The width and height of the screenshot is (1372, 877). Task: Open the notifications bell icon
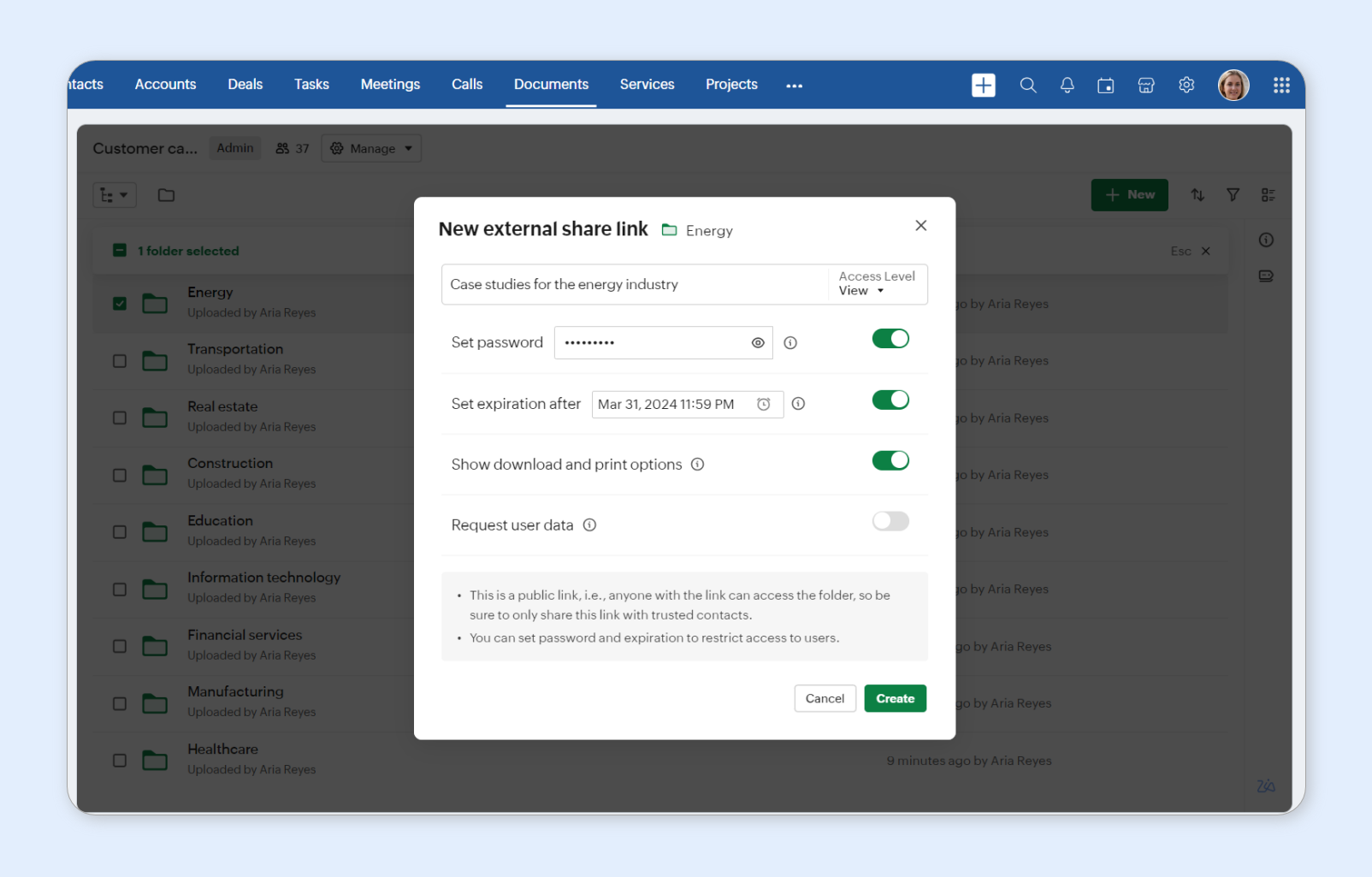(x=1067, y=86)
